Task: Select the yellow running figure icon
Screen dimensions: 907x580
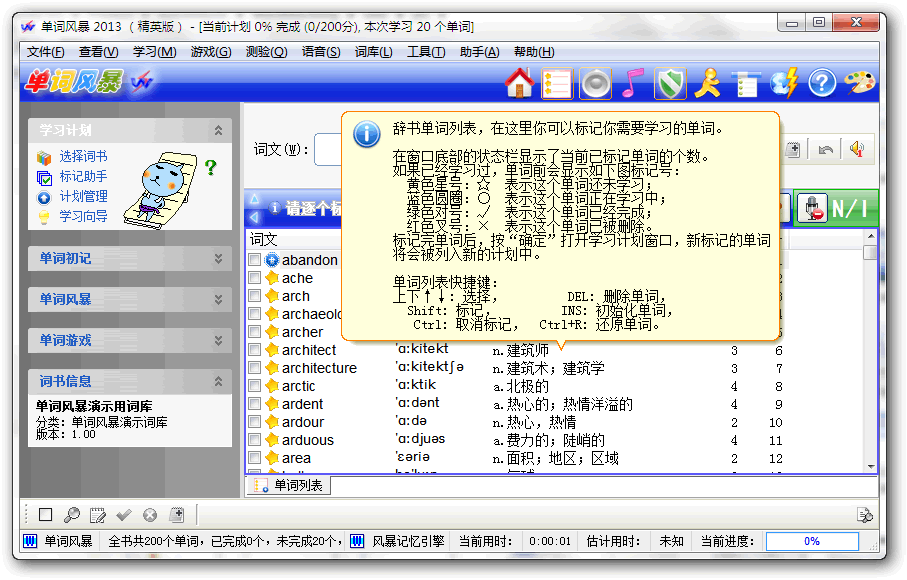Action: tap(708, 83)
